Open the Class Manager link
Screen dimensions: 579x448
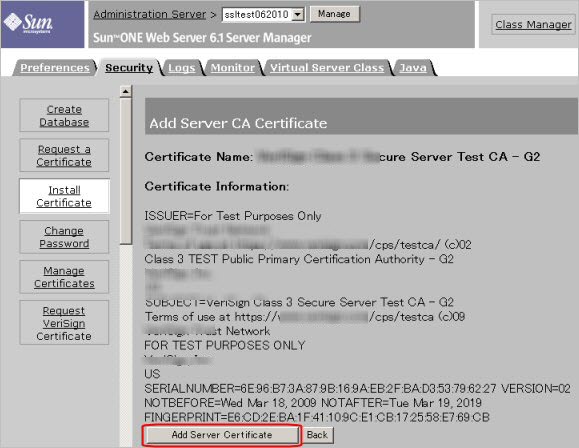pos(533,24)
